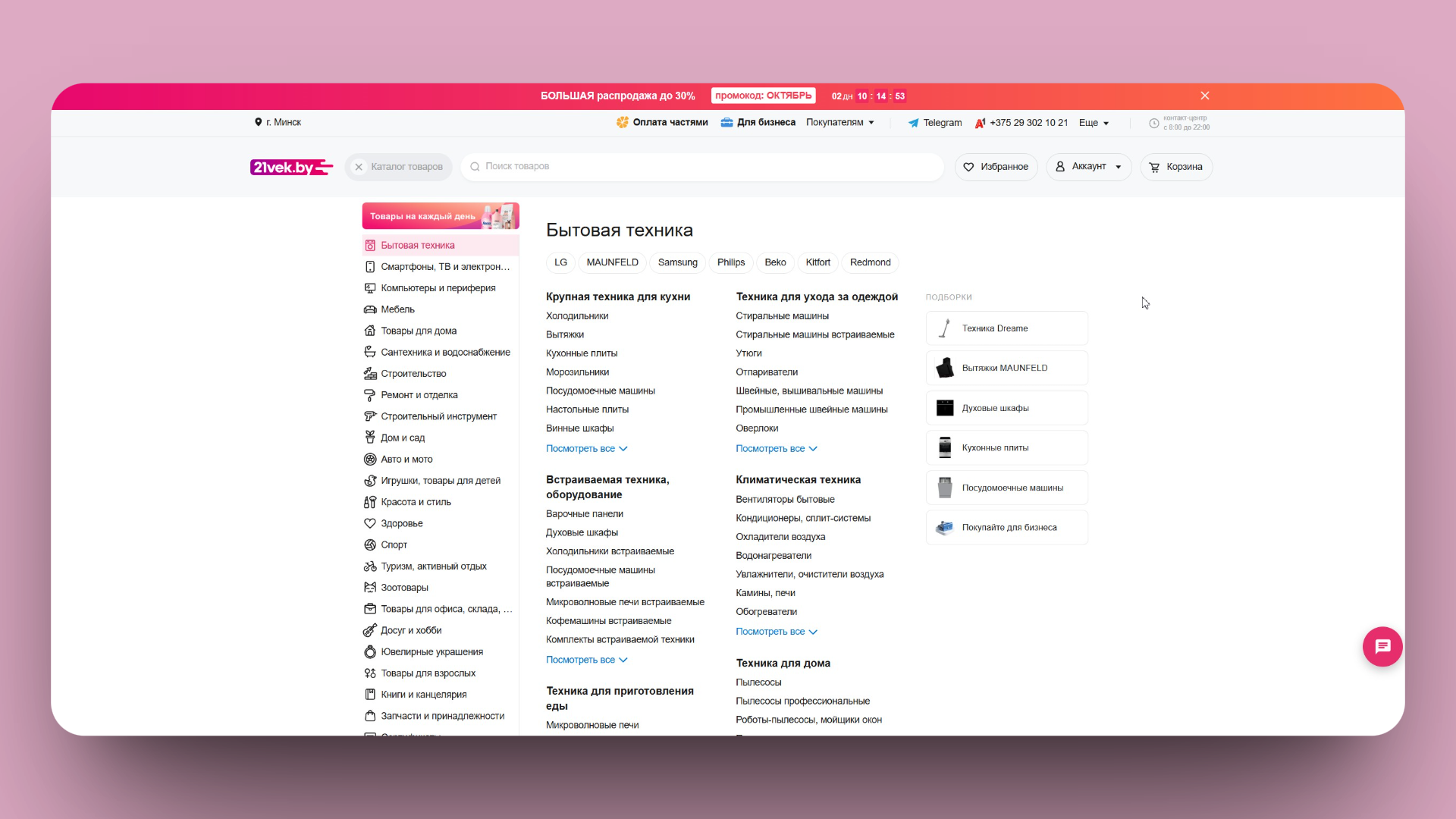This screenshot has width=1456, height=819.
Task: Open the Техника Dreame collection card
Action: pos(1006,328)
